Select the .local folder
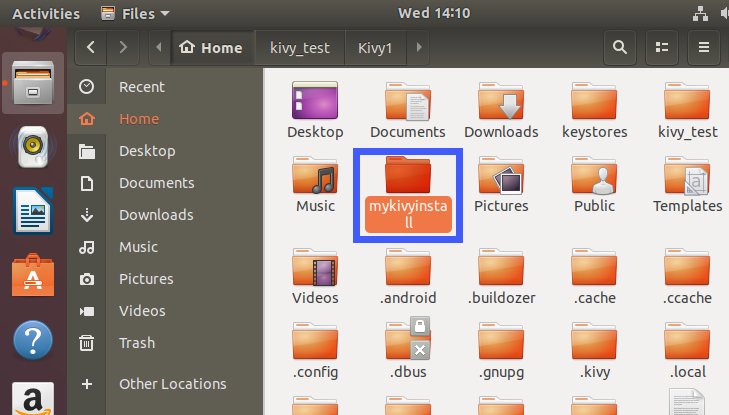This screenshot has width=729, height=415. (x=688, y=350)
